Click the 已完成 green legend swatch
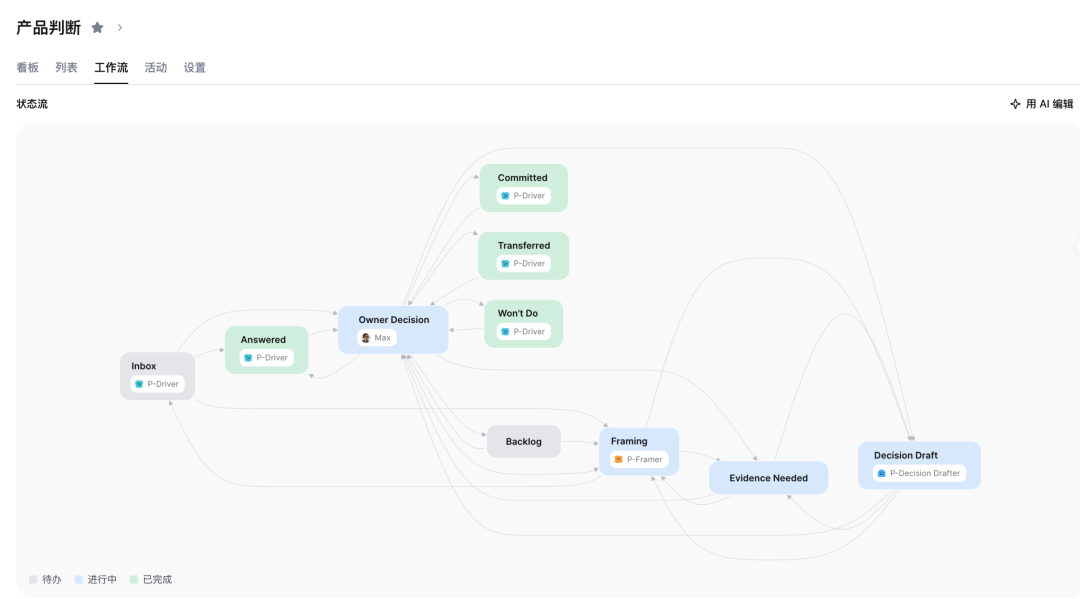 click(134, 580)
